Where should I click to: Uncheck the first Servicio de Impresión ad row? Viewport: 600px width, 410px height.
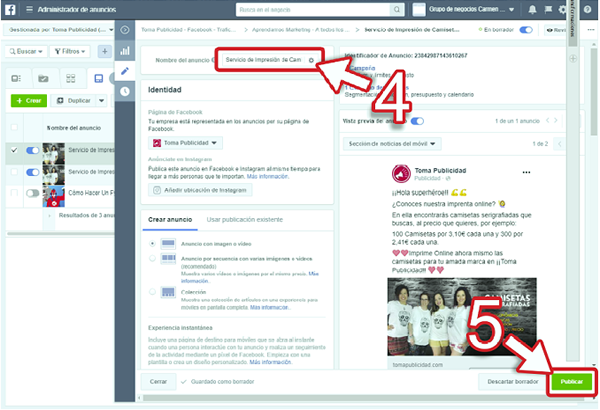point(14,150)
